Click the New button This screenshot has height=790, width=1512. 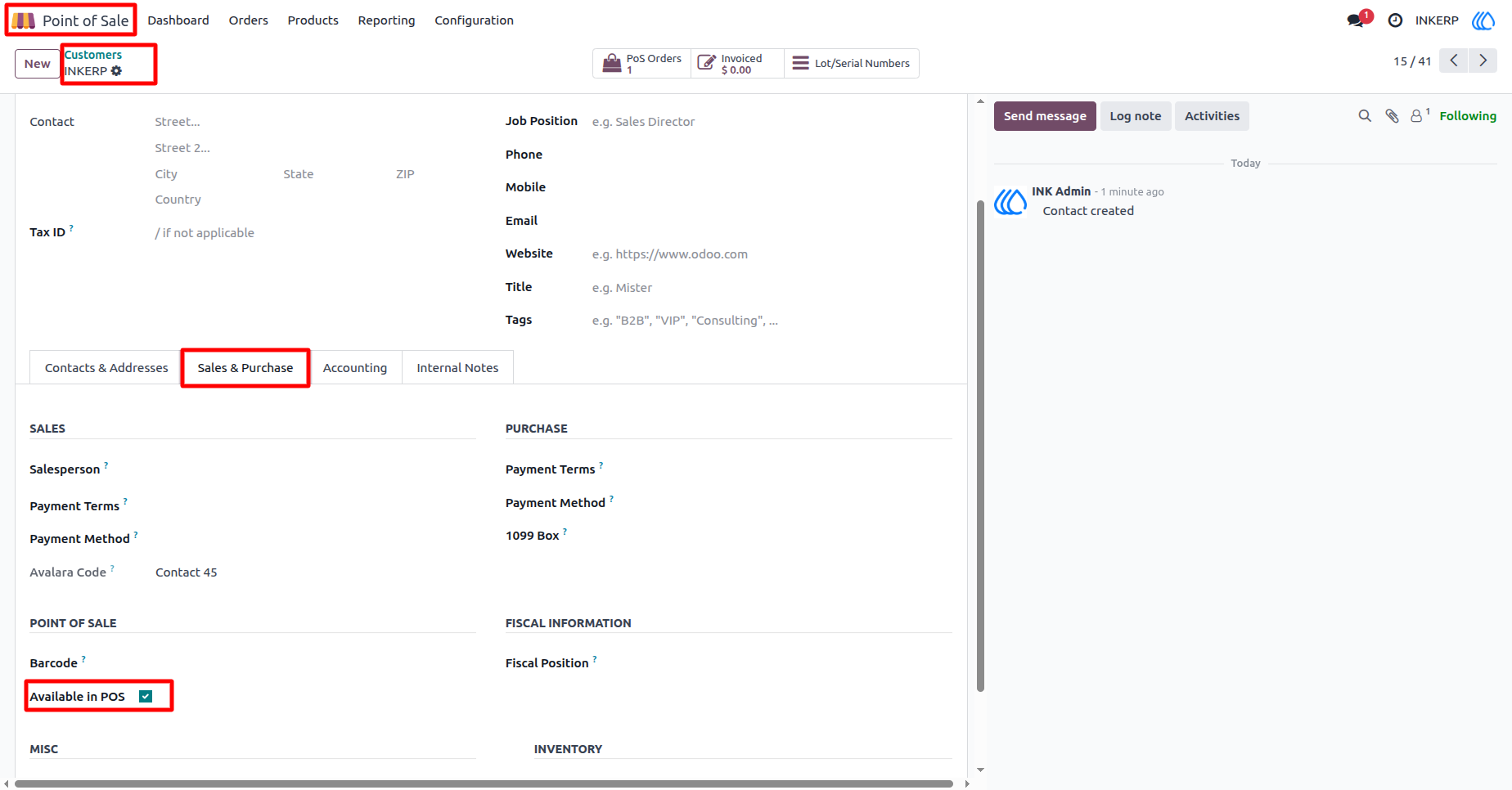click(37, 64)
